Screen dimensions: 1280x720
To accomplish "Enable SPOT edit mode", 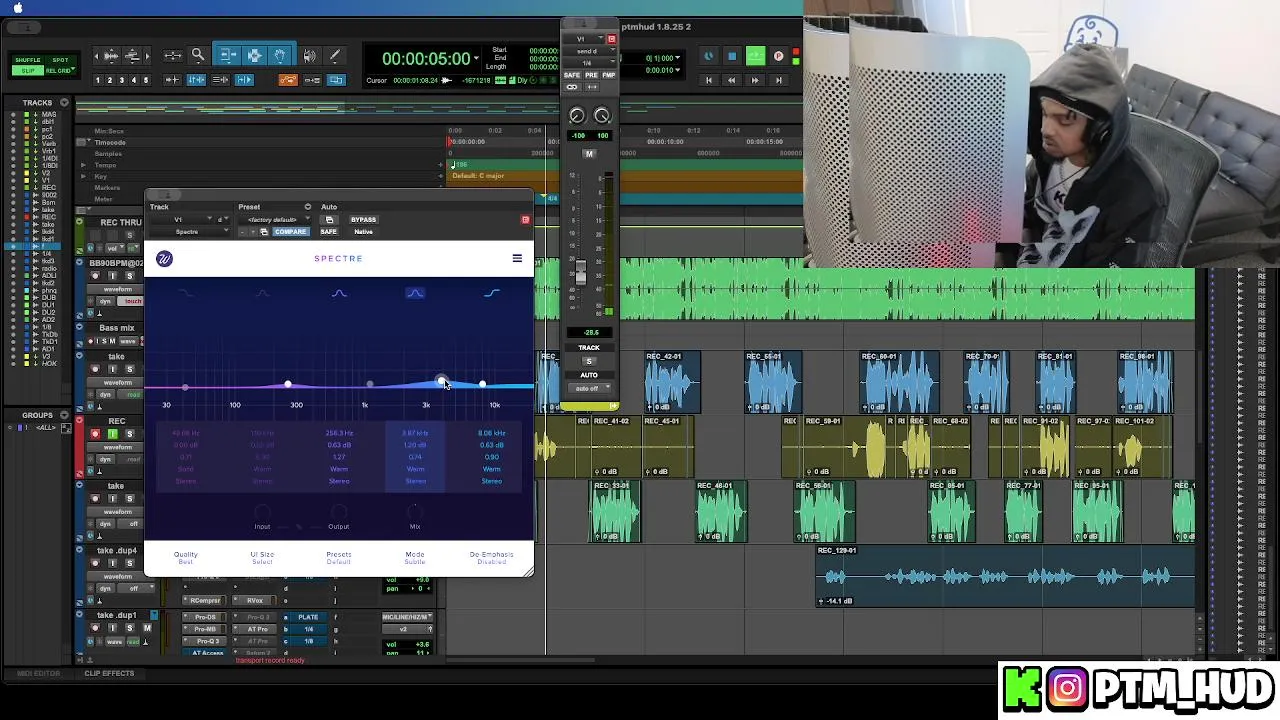I will click(60, 60).
